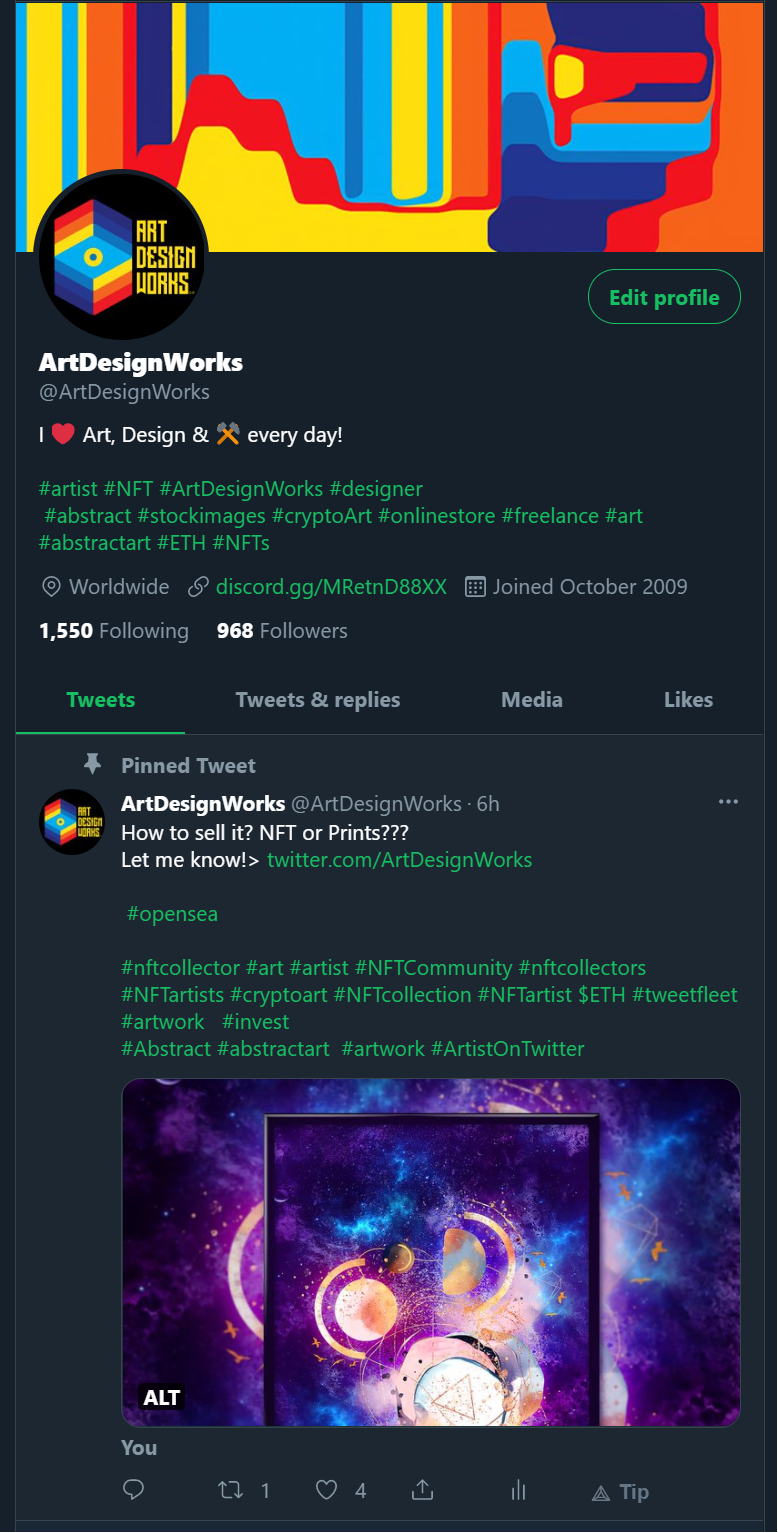The width and height of the screenshot is (778, 1533).
Task: Open tweet analytics bar chart icon
Action: (x=518, y=1490)
